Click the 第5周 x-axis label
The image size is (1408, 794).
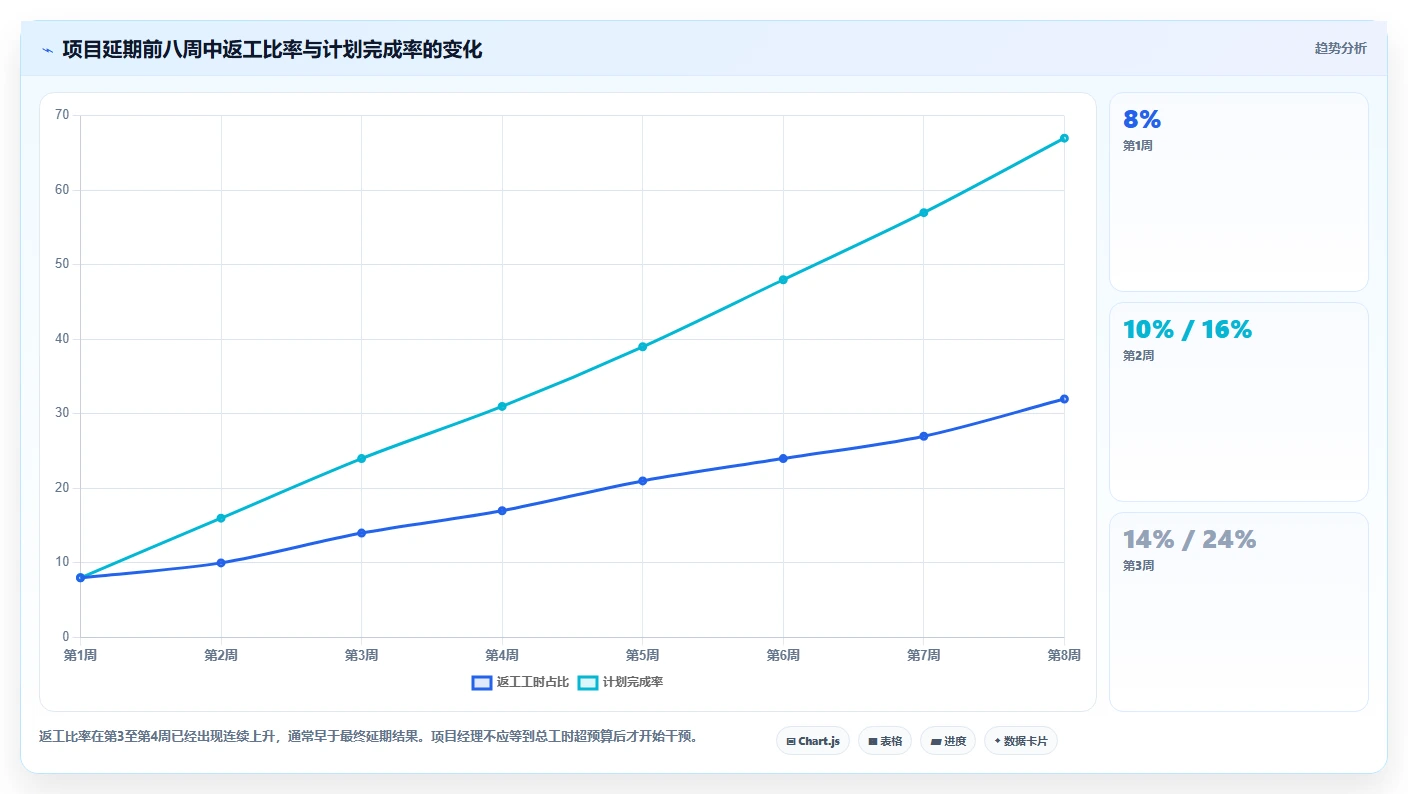coord(642,655)
